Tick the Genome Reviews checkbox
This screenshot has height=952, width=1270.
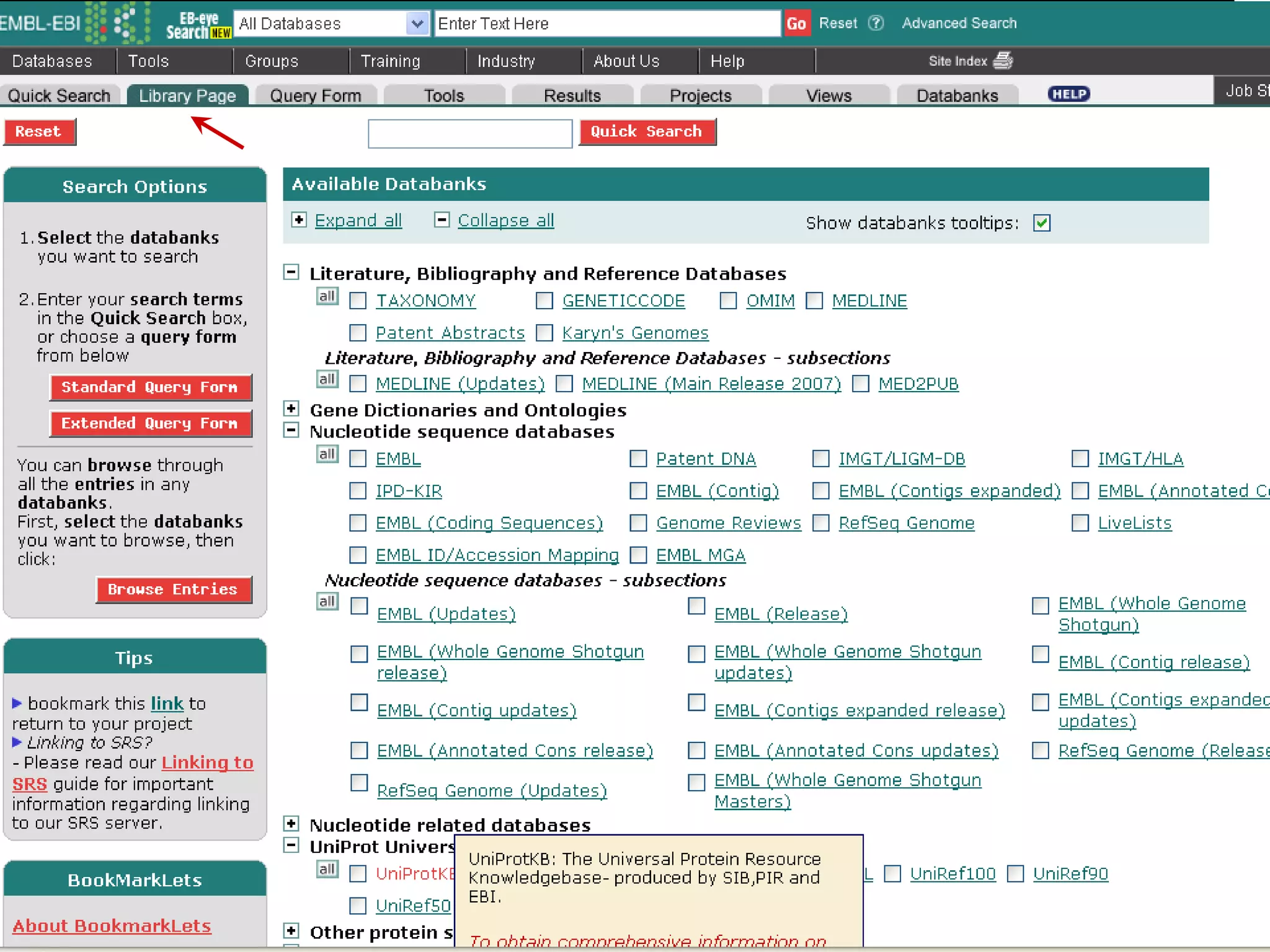pos(638,523)
